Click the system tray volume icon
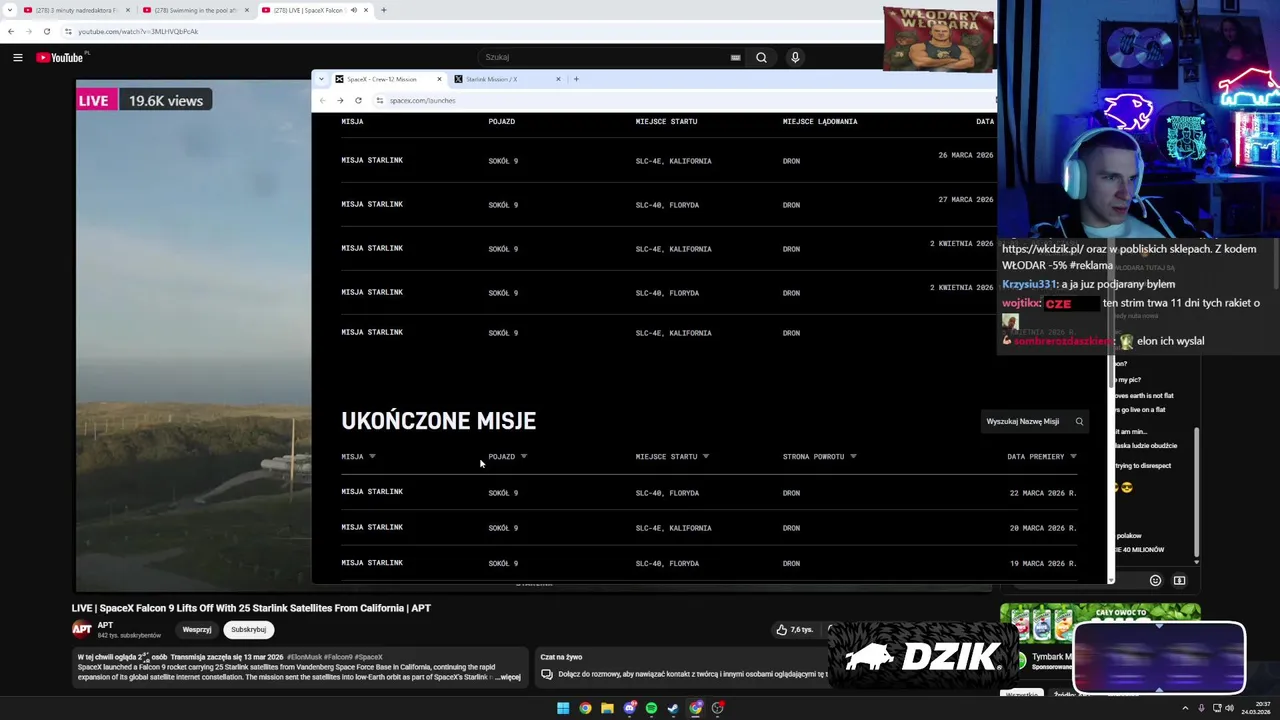 (1229, 708)
